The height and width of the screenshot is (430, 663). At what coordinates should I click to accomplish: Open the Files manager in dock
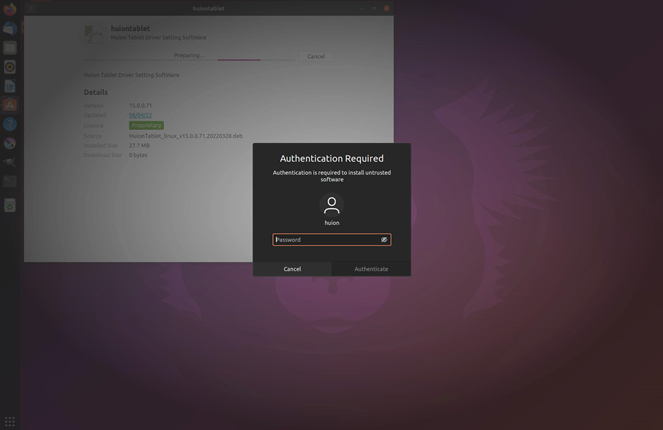[x=10, y=47]
